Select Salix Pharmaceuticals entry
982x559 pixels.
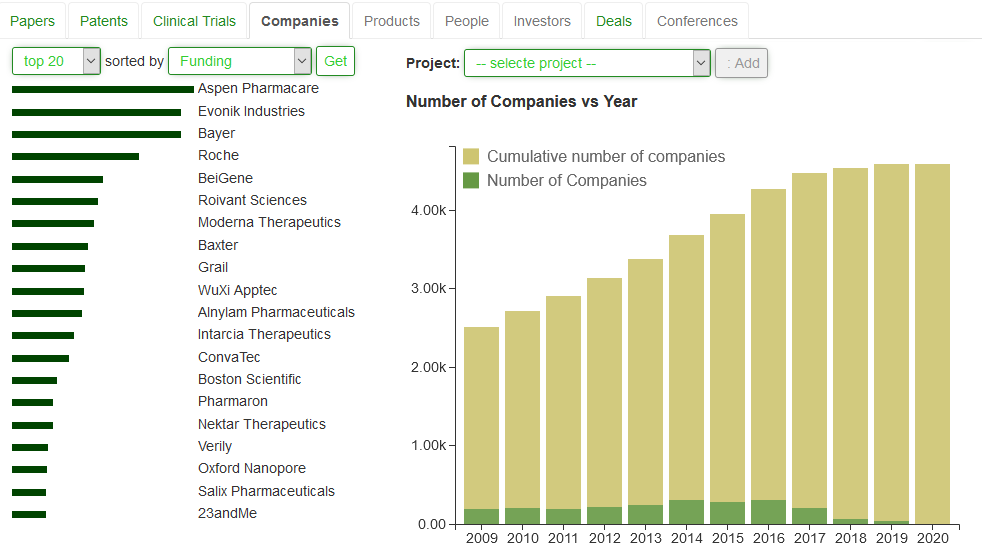[266, 491]
